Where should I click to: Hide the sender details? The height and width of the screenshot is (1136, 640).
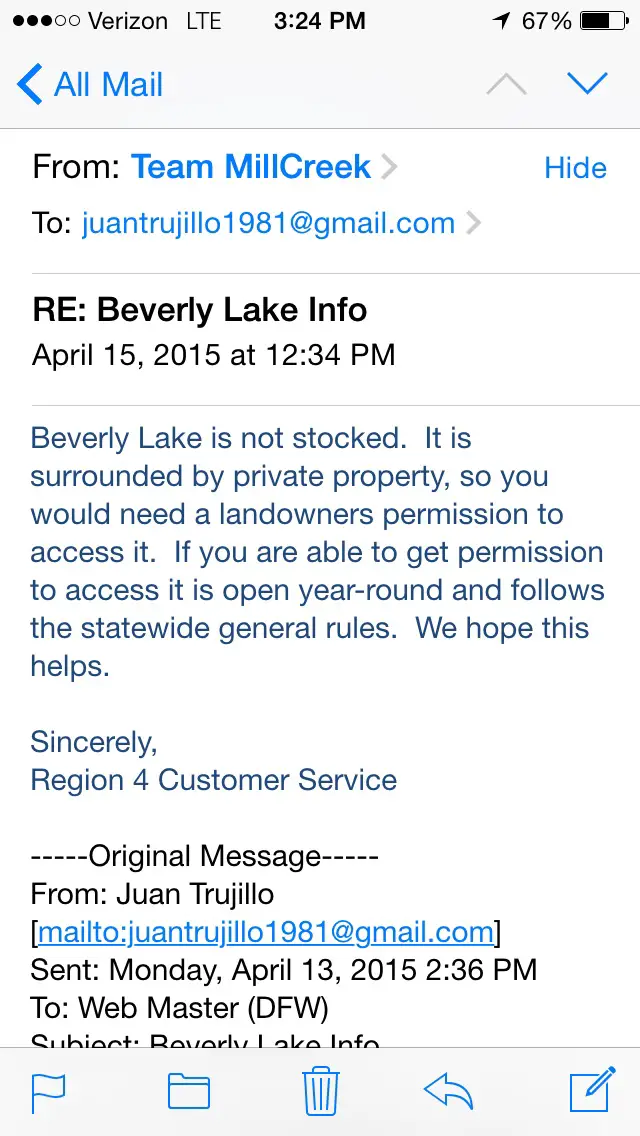[x=575, y=168]
